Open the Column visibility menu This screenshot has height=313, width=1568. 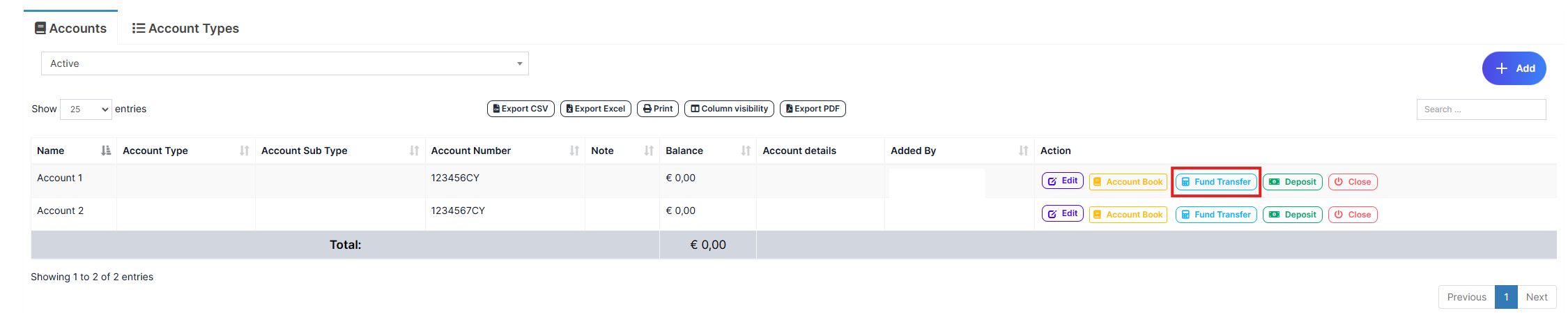(729, 109)
